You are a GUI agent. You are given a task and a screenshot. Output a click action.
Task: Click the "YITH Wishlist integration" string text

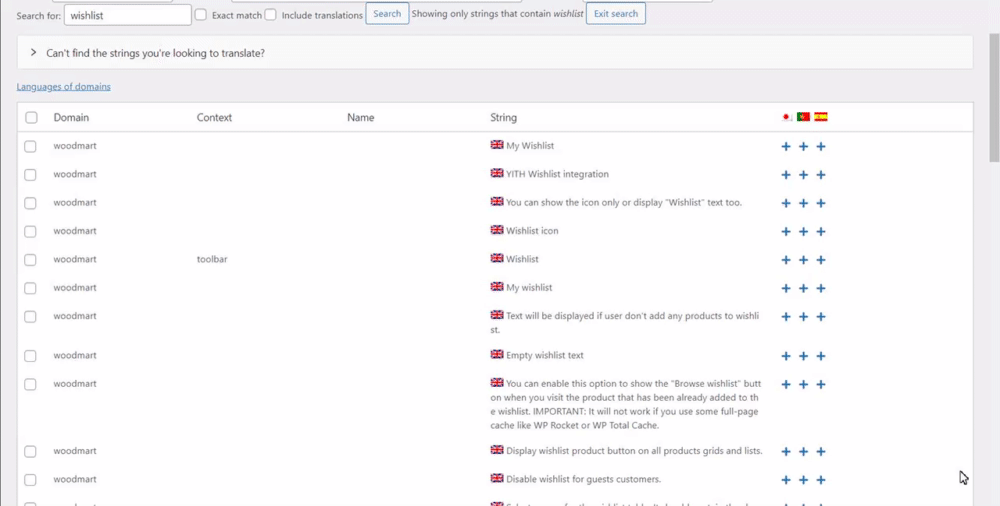(x=557, y=174)
